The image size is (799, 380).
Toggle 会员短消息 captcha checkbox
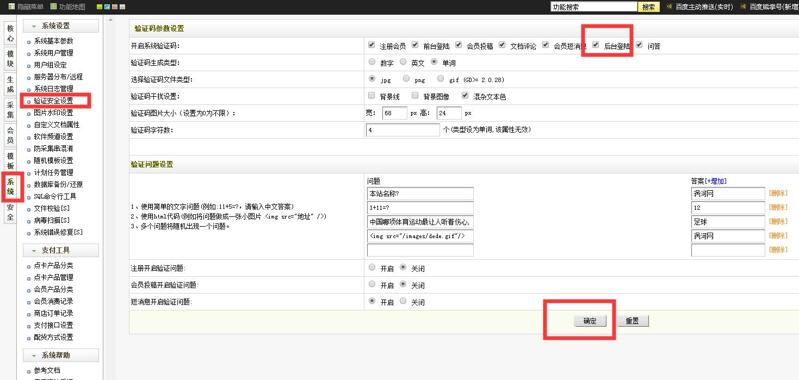coord(546,45)
